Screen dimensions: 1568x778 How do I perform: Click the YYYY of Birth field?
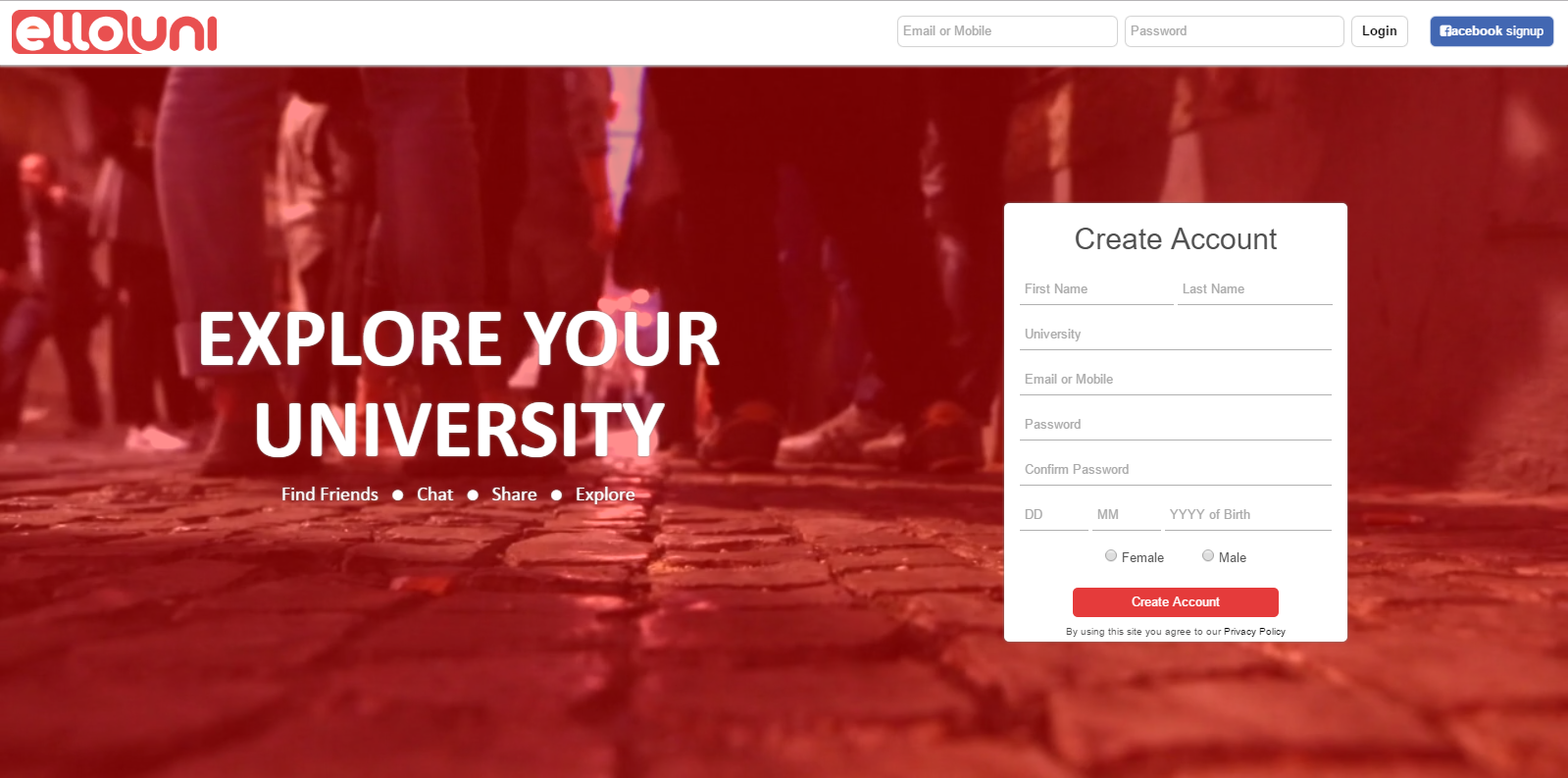pyautogui.click(x=1248, y=515)
